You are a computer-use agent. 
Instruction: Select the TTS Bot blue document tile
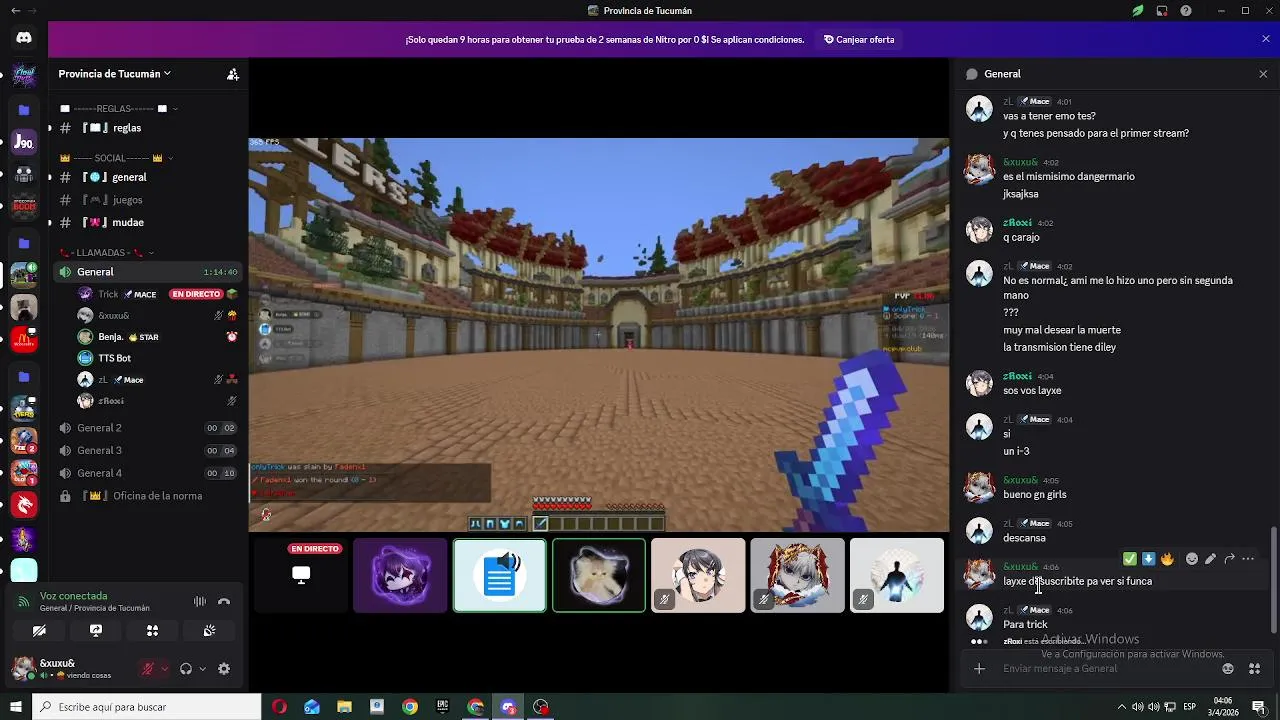500,575
